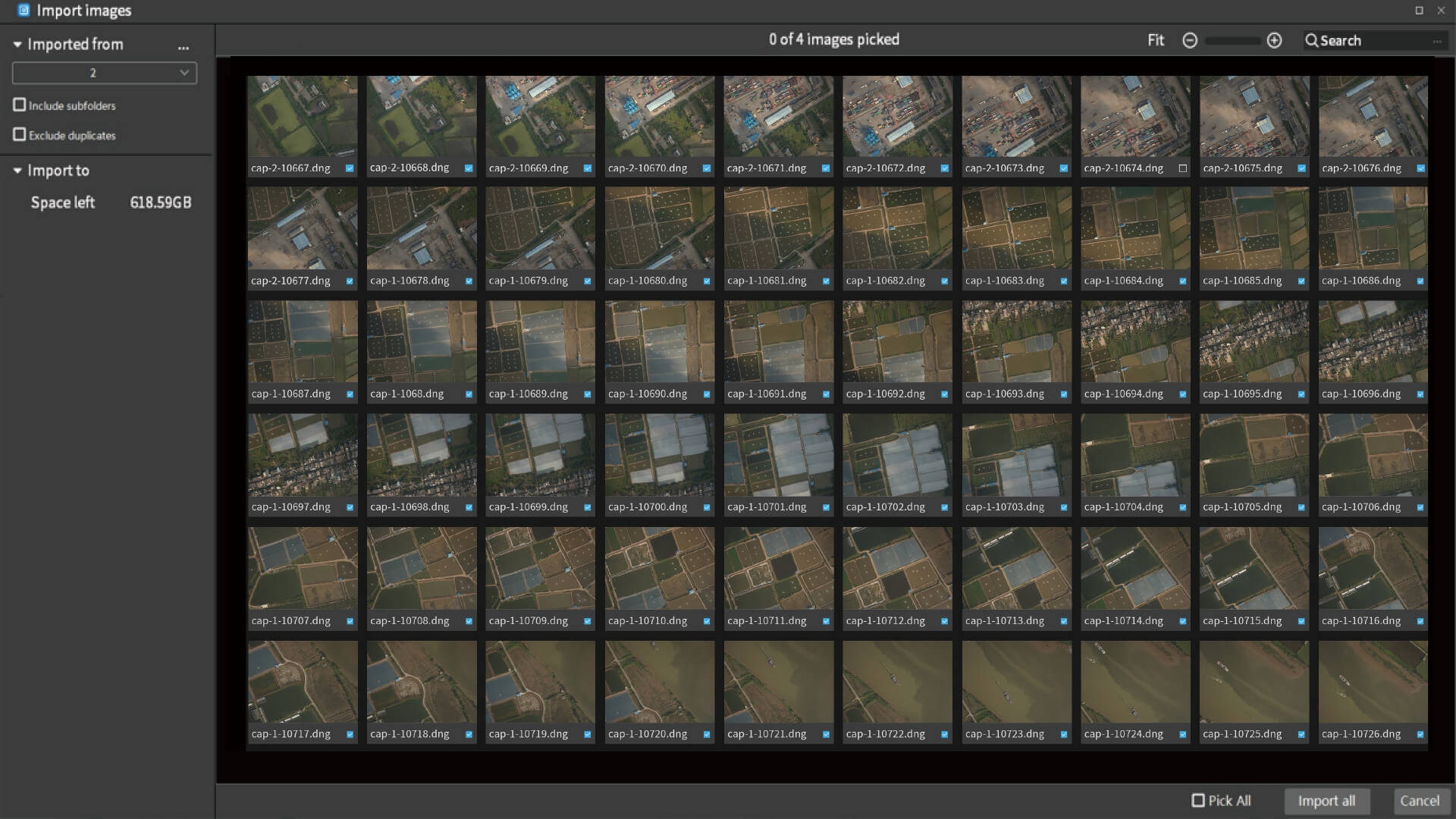This screenshot has height=819, width=1456.
Task: Check the Pick All checkbox
Action: tap(1198, 800)
